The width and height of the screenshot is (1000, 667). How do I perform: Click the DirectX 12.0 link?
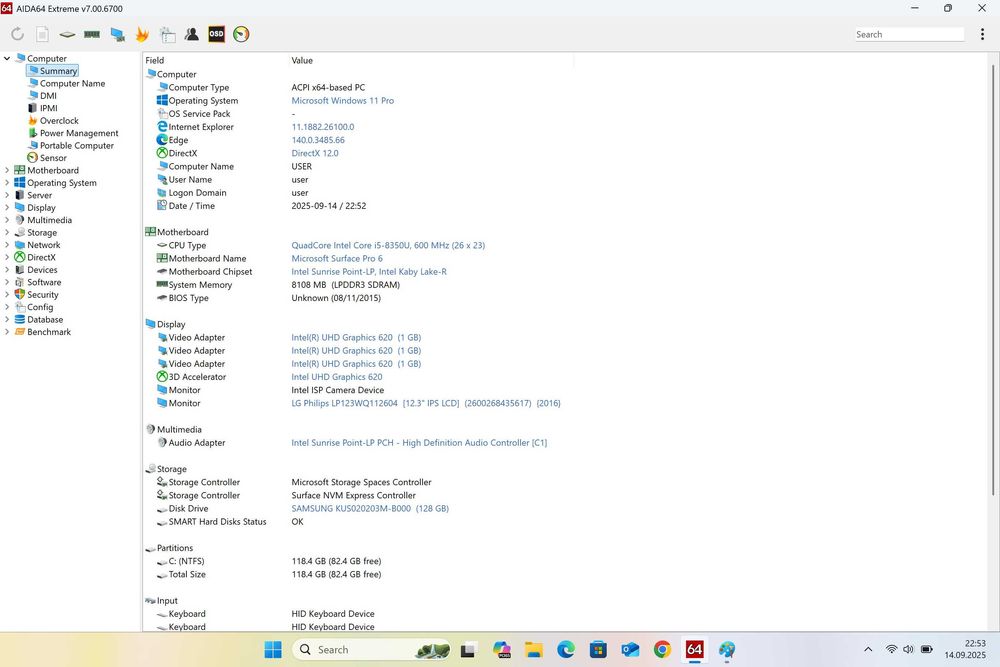[x=315, y=153]
